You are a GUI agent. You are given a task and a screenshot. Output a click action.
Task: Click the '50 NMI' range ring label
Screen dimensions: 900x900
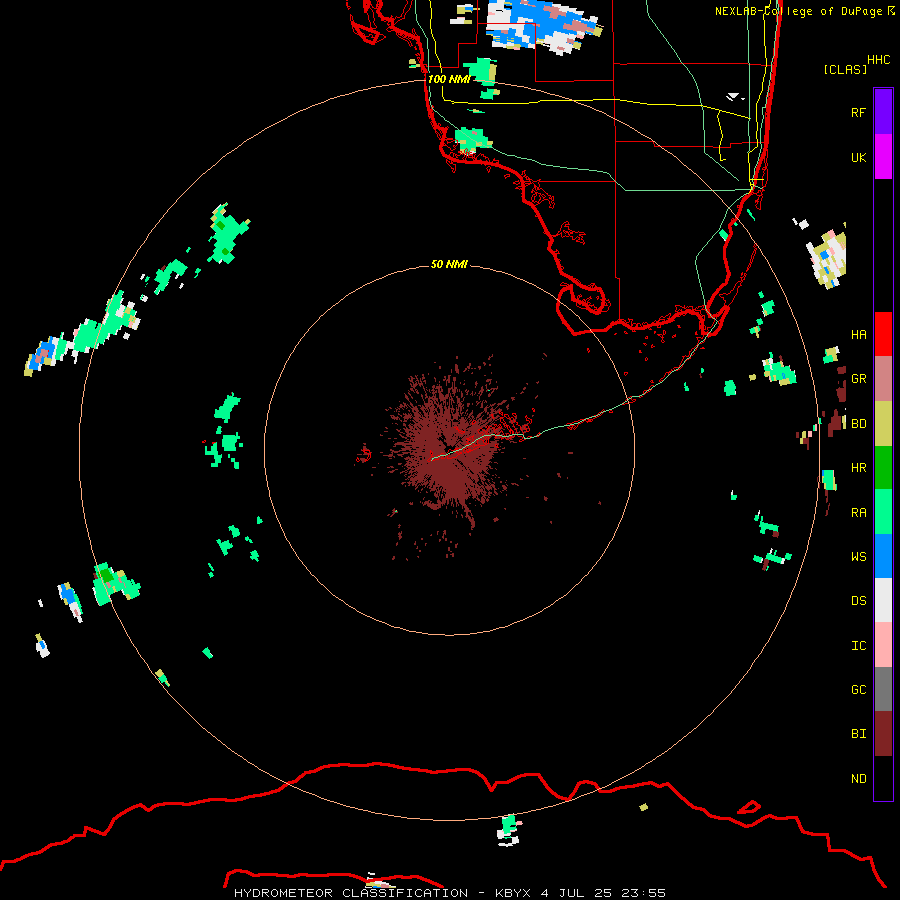pos(449,264)
